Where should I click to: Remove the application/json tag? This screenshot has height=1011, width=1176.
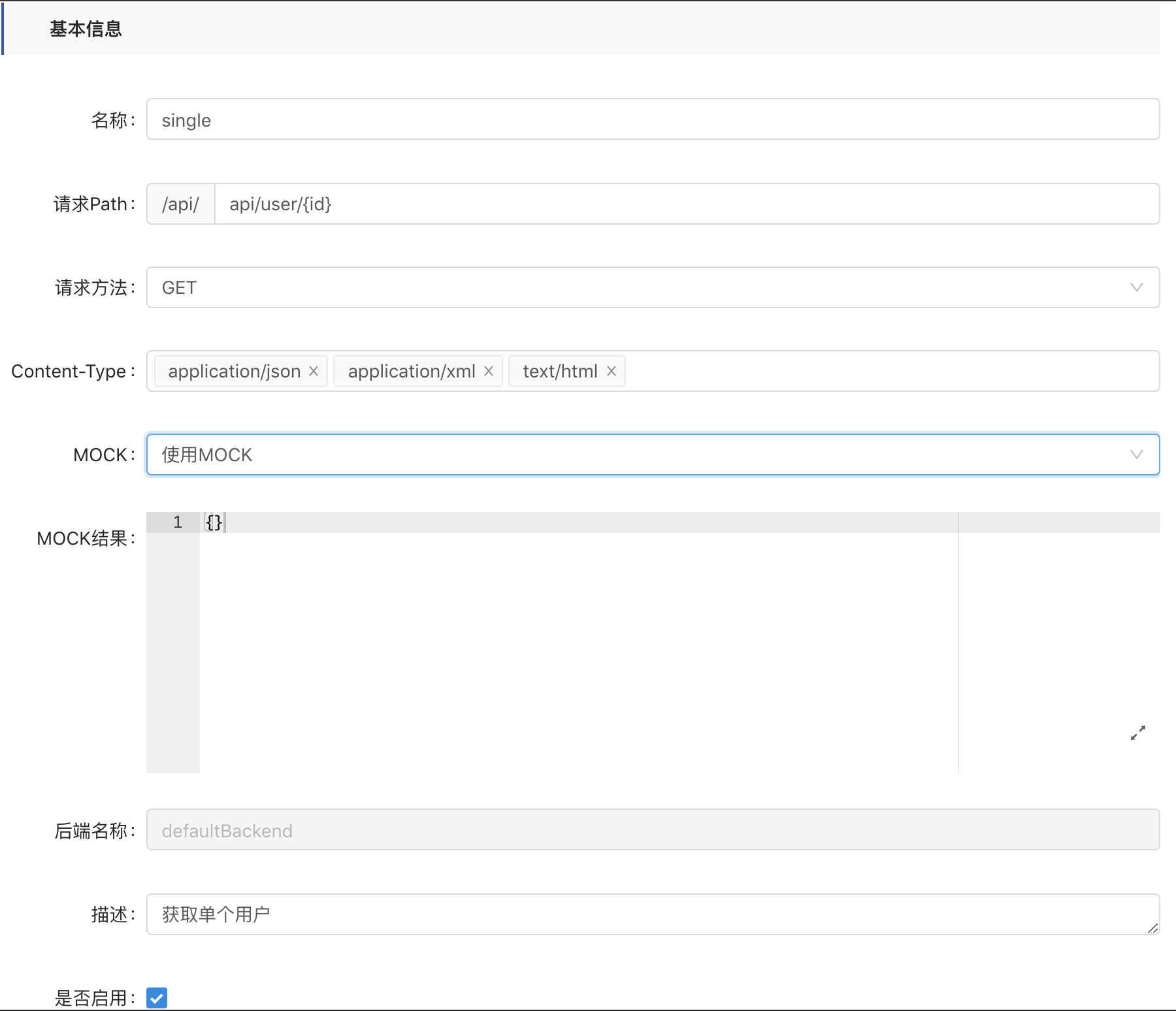coord(314,371)
